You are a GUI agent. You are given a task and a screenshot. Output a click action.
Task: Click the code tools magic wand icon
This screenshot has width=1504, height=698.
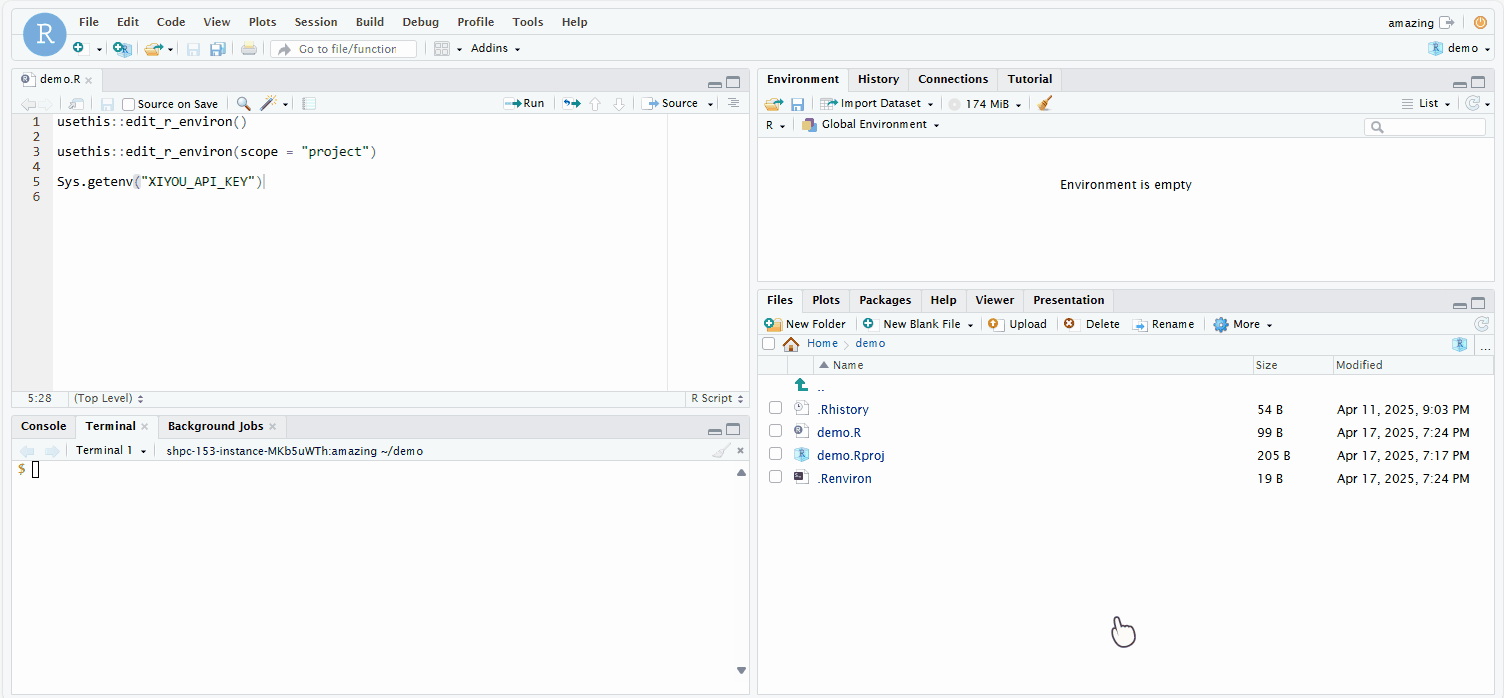(x=268, y=103)
